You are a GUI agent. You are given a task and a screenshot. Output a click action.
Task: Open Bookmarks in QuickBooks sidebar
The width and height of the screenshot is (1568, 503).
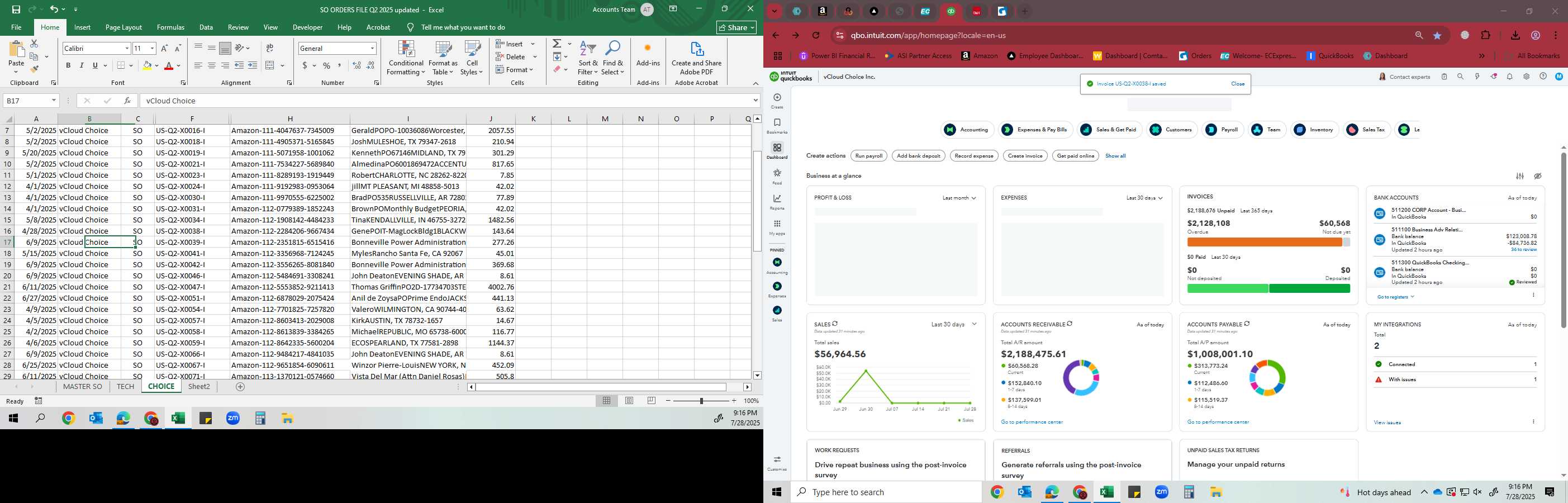pos(777,126)
